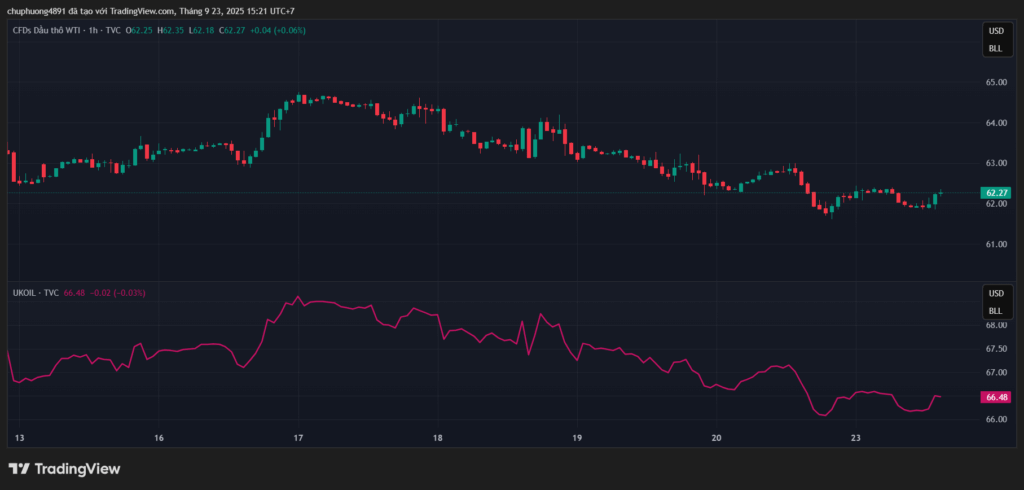1024x490 pixels.
Task: Click the 68.00 level on UKOIL axis
Action: coord(996,326)
